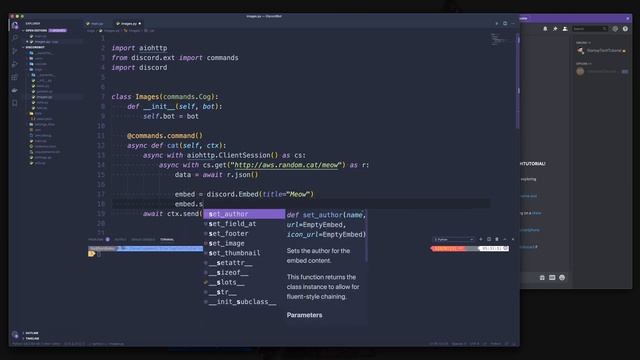Image resolution: width=640 pixels, height=360 pixels.
Task: Choose set_image from autocomplete list
Action: (x=244, y=243)
